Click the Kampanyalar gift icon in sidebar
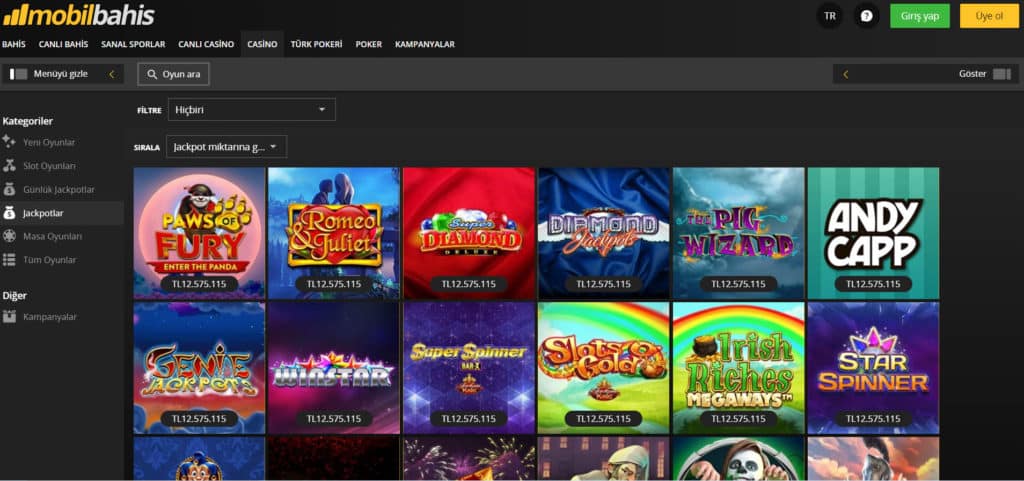 (x=9, y=317)
